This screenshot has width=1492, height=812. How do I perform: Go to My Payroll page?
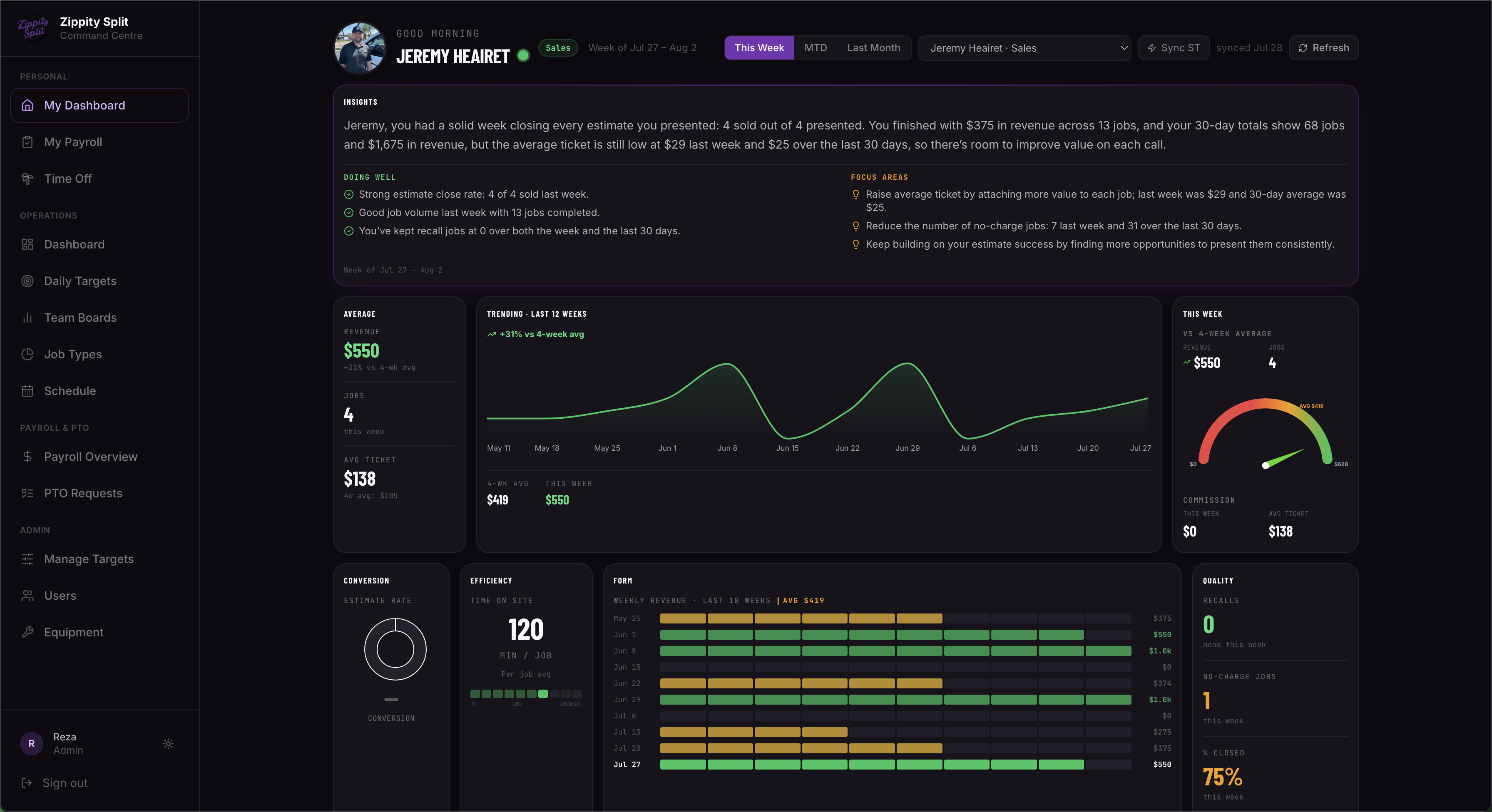(99, 142)
